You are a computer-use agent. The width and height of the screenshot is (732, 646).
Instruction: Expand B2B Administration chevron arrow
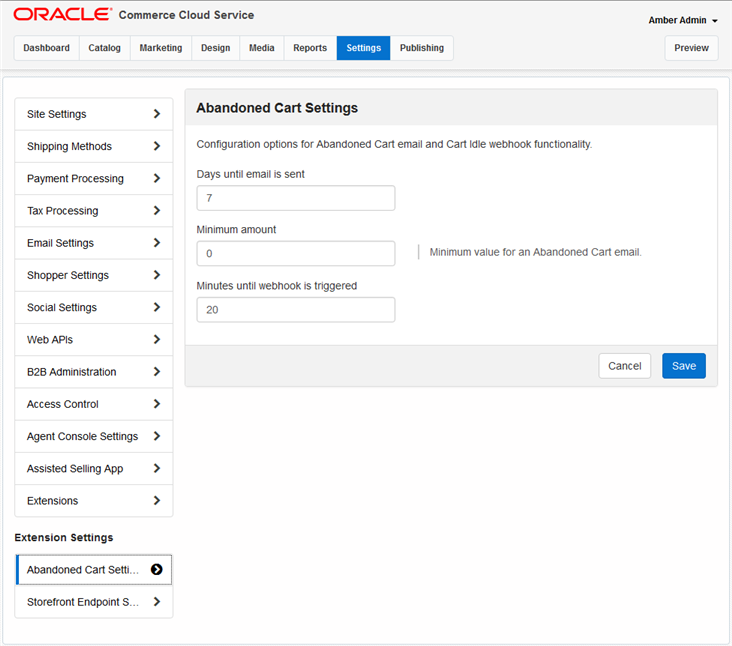(x=157, y=372)
